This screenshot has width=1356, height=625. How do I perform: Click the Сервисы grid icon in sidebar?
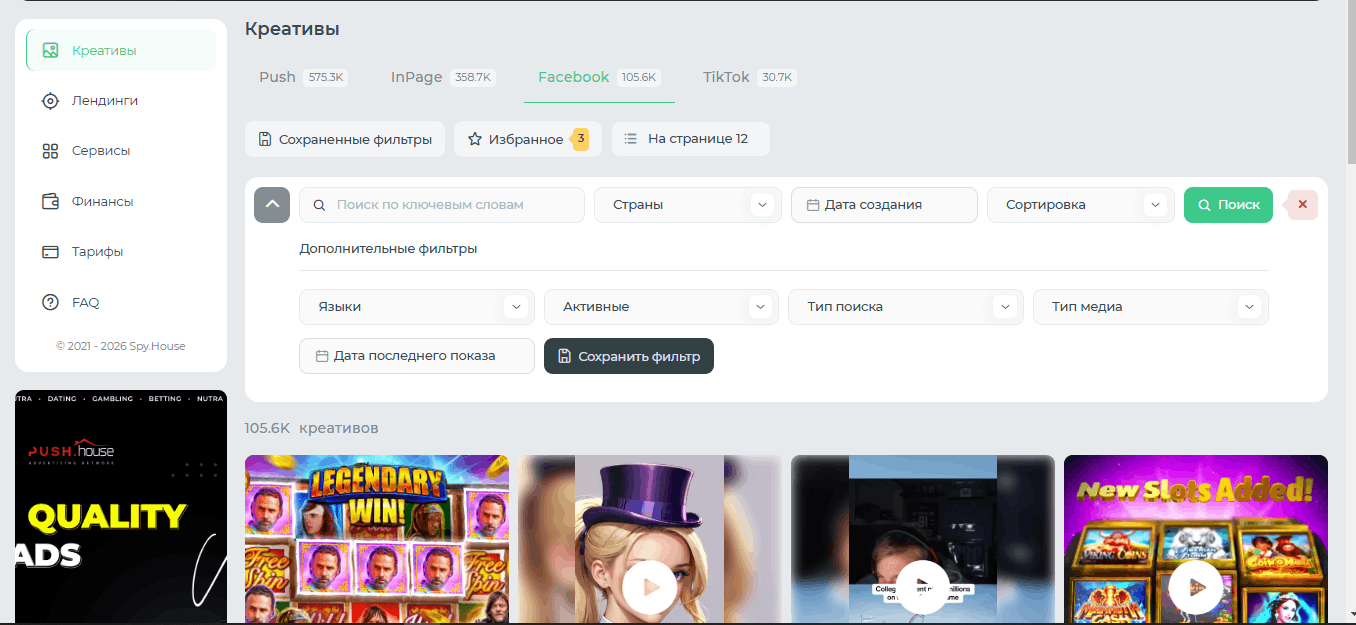tap(50, 151)
